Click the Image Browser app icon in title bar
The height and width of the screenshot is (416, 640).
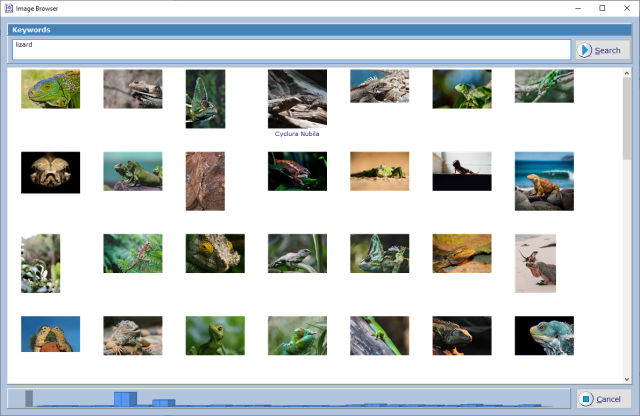9,8
